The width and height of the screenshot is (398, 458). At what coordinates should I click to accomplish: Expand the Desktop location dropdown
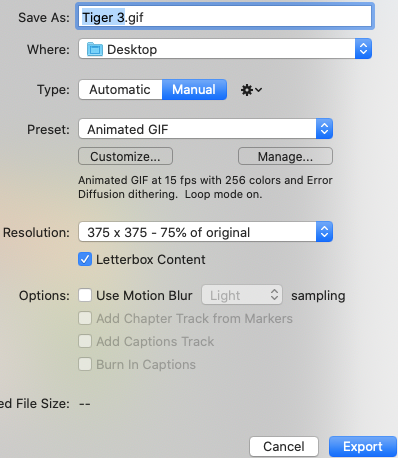click(225, 49)
